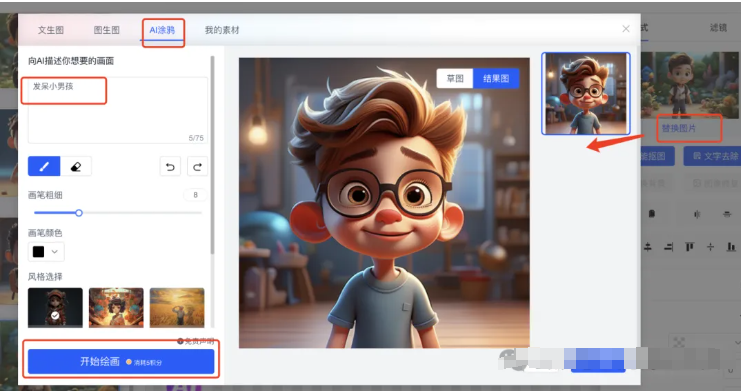Click center-cross align icon in background panel
Image resolution: width=741 pixels, height=391 pixels.
[x=710, y=247]
